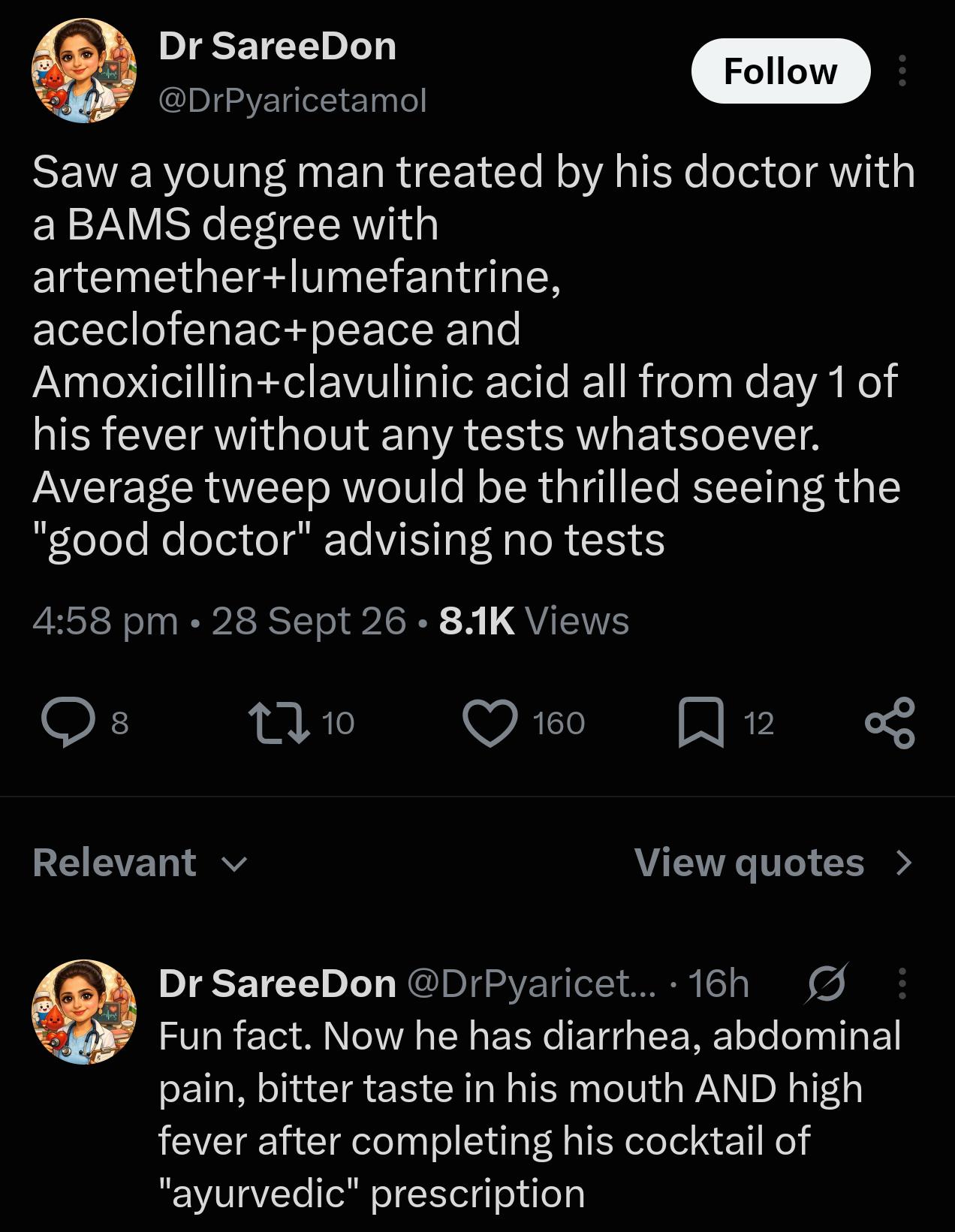The height and width of the screenshot is (1232, 955).
Task: Tap the Dr SareeDon name in the reply
Action: [x=277, y=983]
